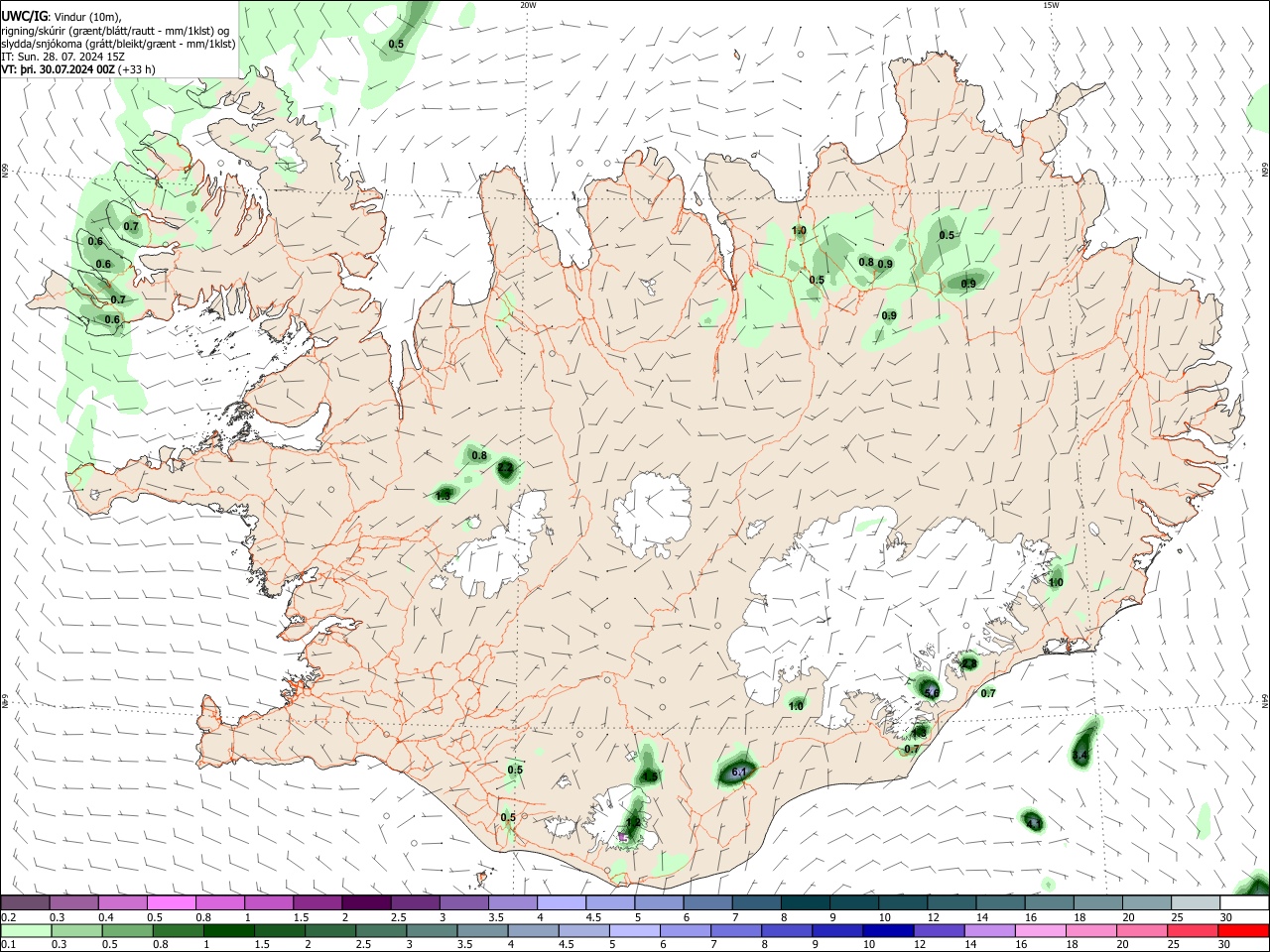Select the palest green bottom-row swatch between 0.1 and 0.3
Image resolution: width=1270 pixels, height=952 pixels.
tap(25, 930)
